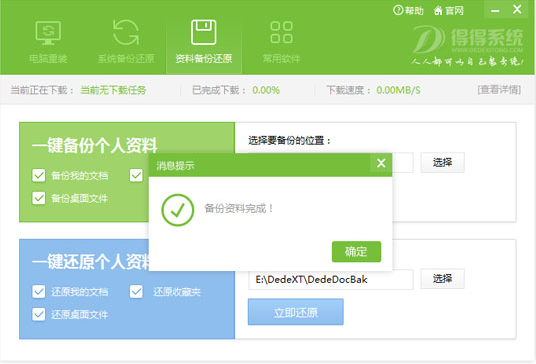The width and height of the screenshot is (536, 364).
Task: Confirm the dialog with 确定 button
Action: click(356, 252)
